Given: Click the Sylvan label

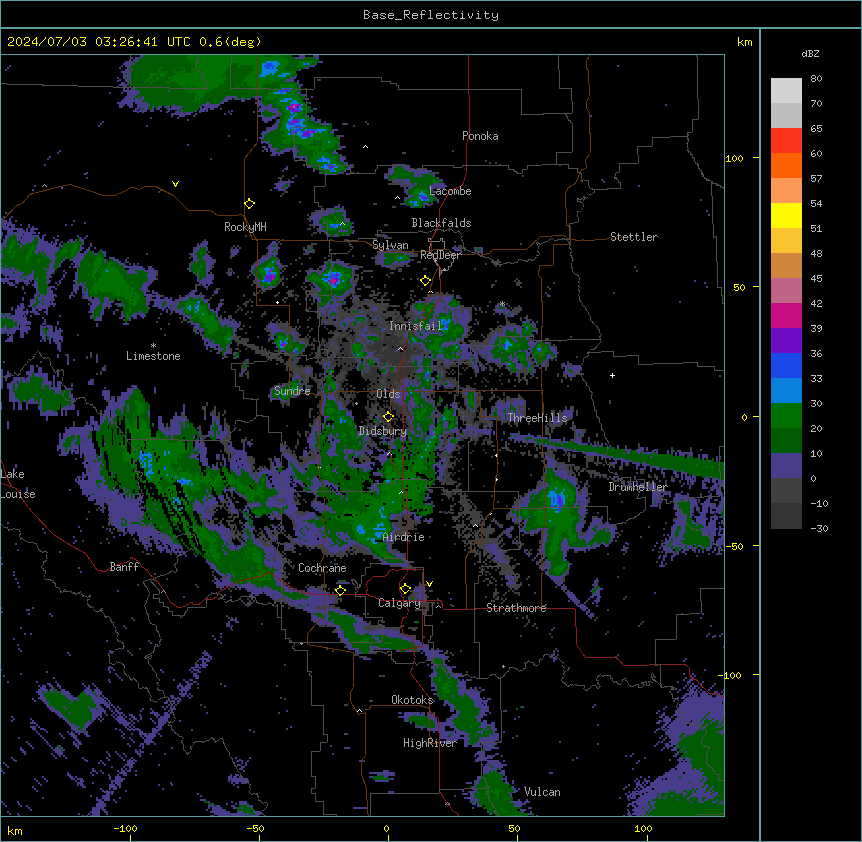Looking at the screenshot, I should point(390,245).
